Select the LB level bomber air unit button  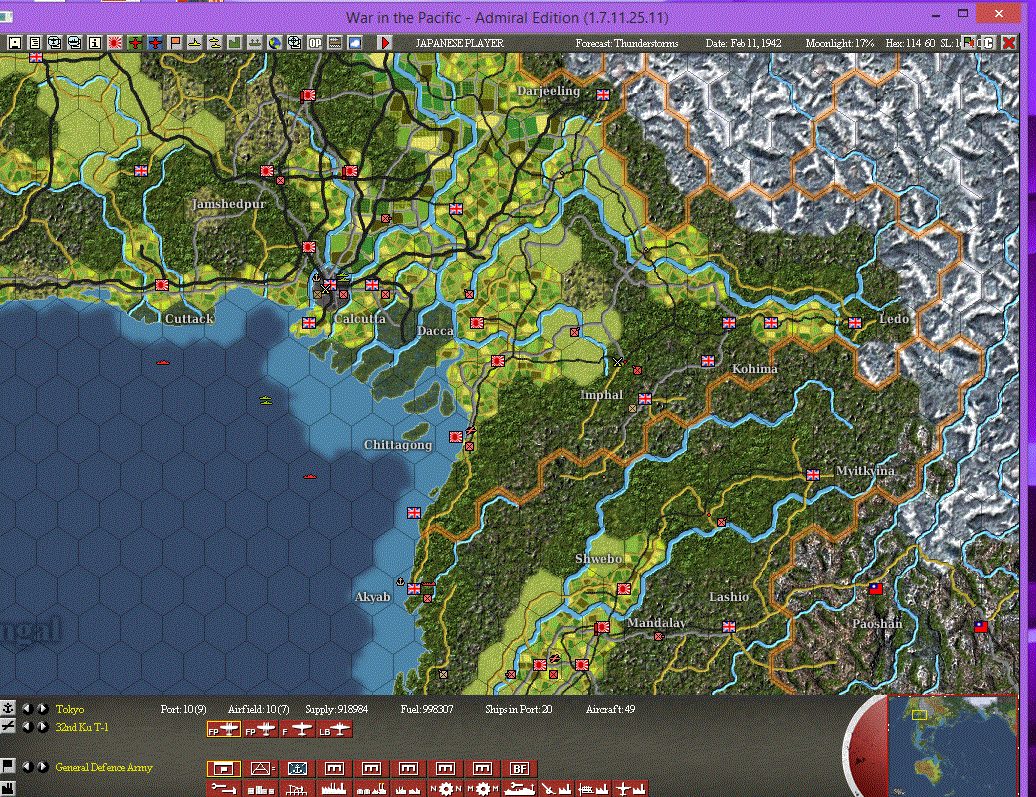(x=335, y=730)
